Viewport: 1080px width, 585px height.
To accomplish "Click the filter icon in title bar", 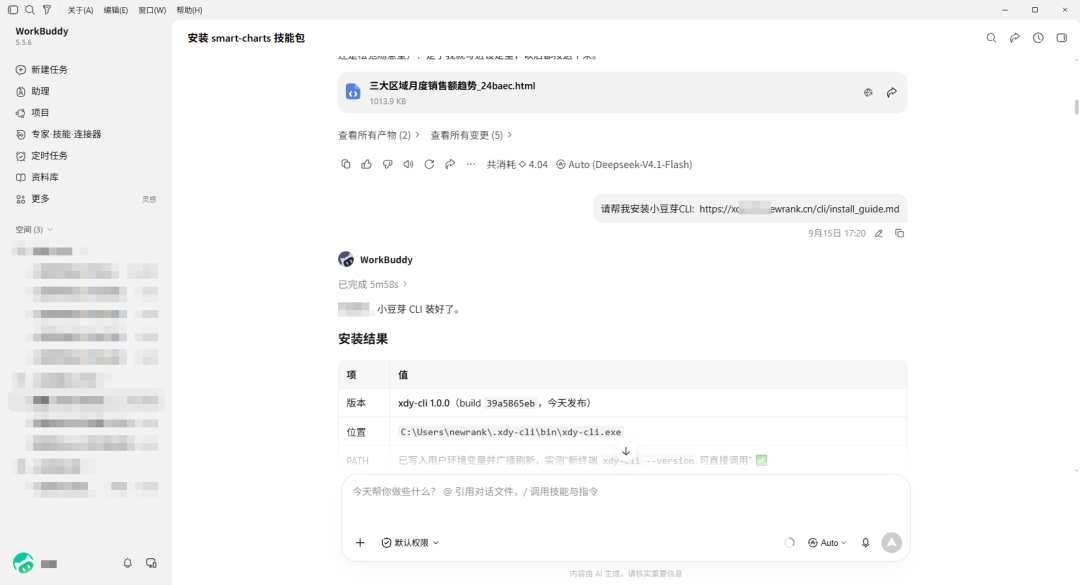I will pyautogui.click(x=47, y=10).
